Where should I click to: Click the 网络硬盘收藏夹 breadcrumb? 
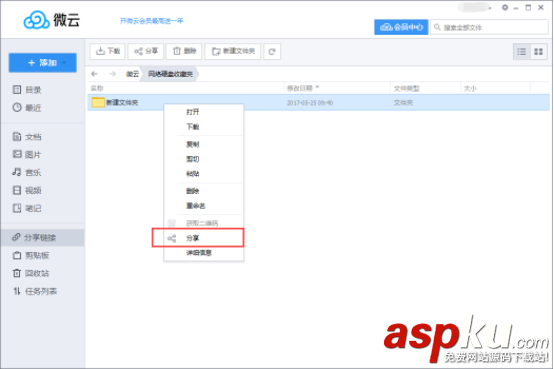[170, 74]
